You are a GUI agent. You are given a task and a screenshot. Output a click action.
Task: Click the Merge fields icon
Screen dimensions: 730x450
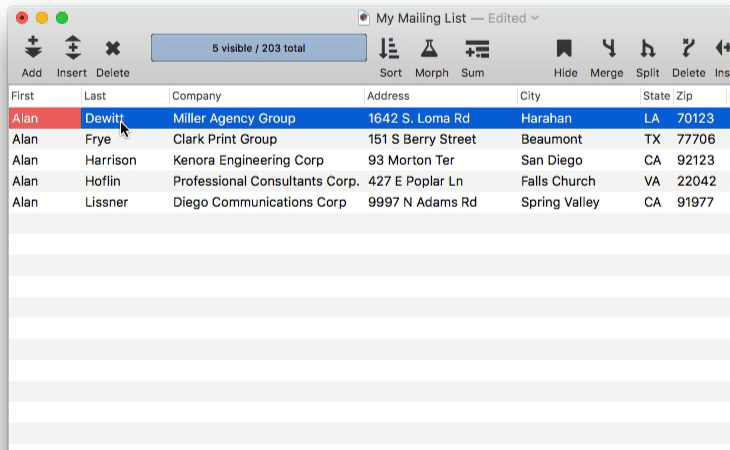[608, 48]
